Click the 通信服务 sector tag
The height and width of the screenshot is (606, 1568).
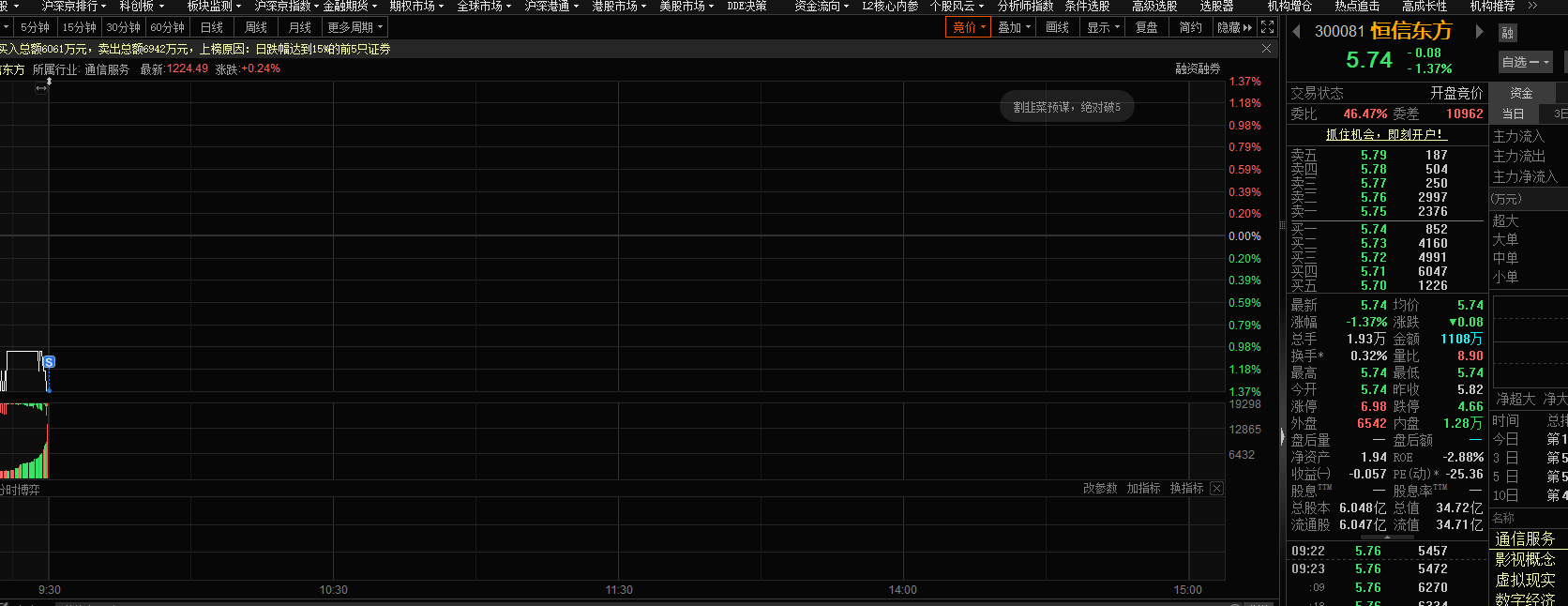click(1525, 538)
